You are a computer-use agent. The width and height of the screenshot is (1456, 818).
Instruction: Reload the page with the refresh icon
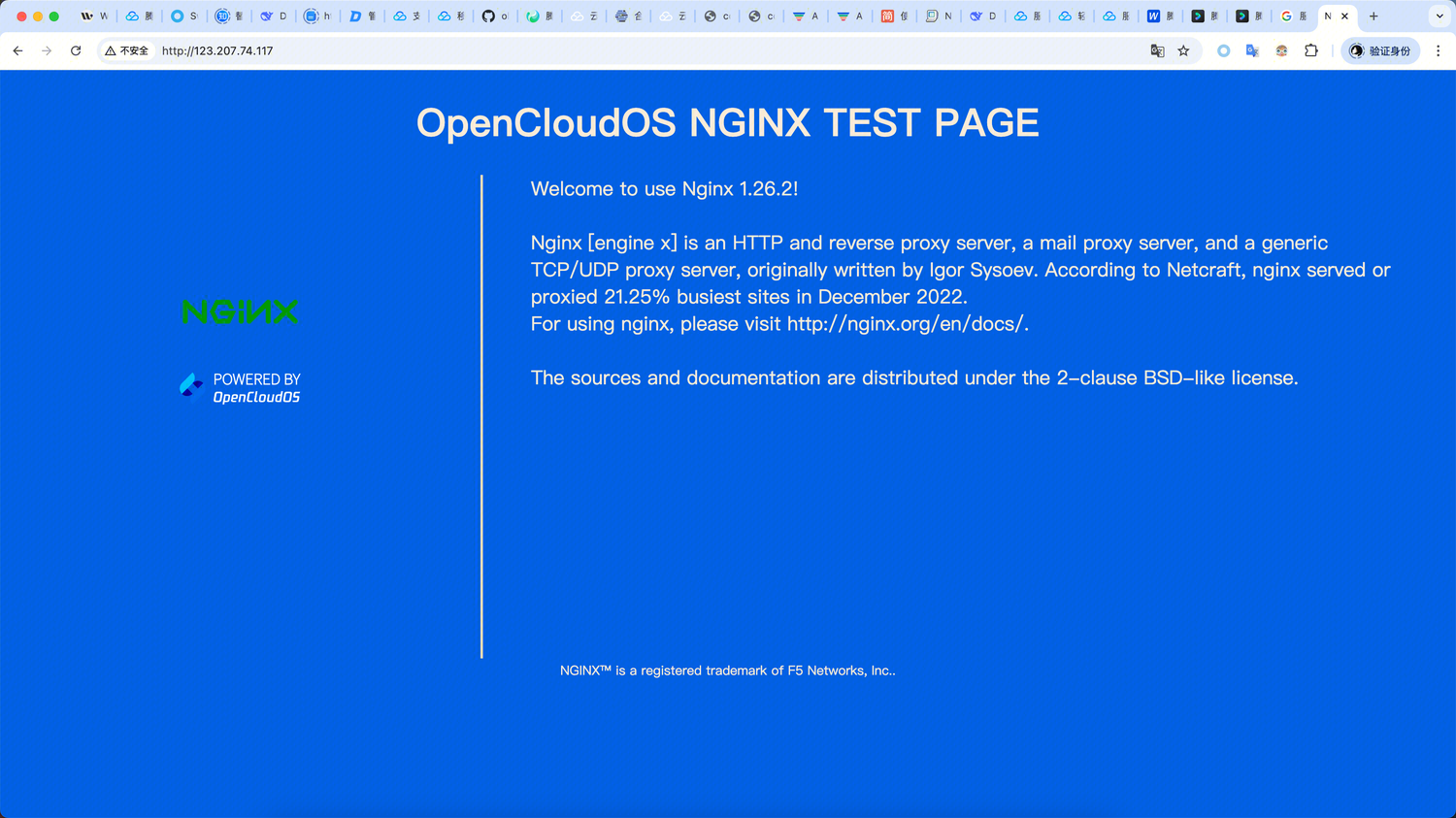[76, 50]
